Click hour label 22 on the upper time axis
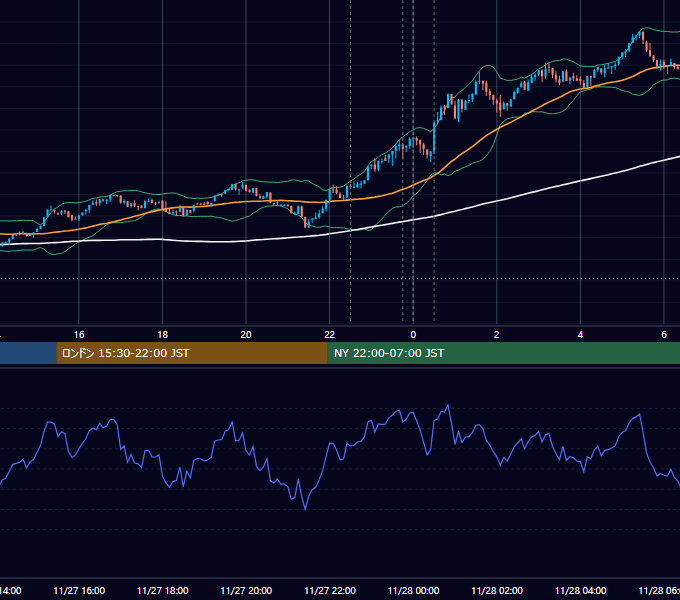Image resolution: width=680 pixels, height=600 pixels. 330,335
